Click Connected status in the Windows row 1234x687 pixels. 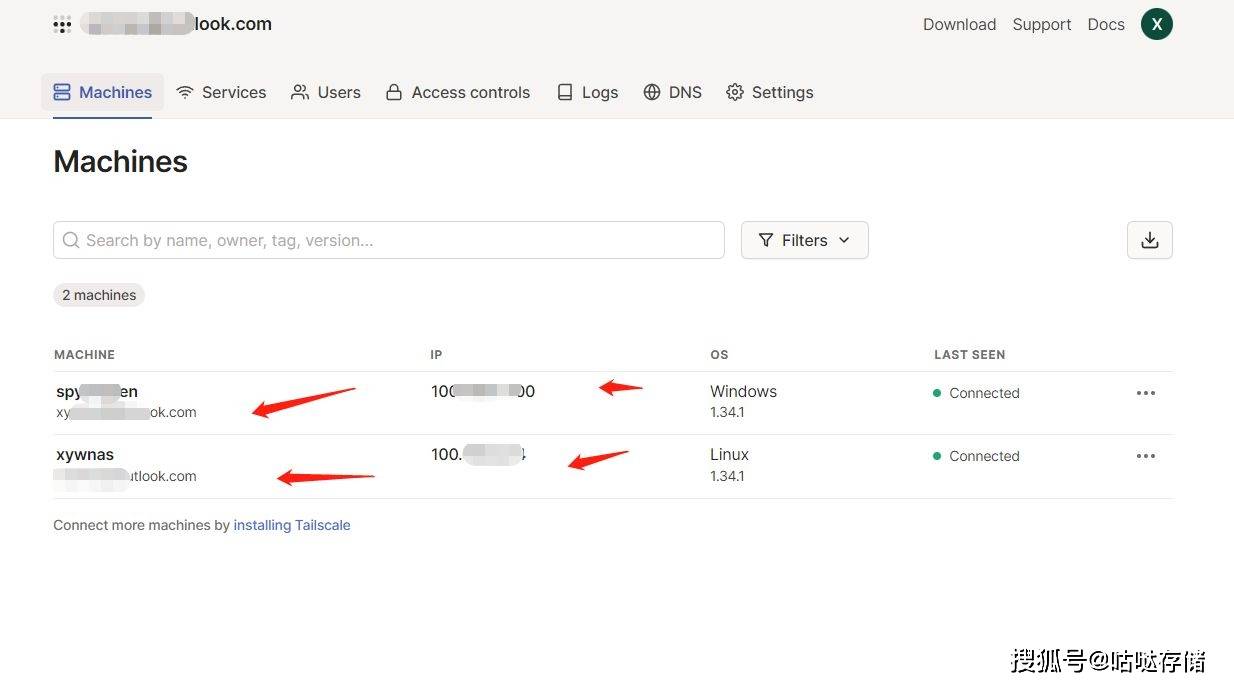click(x=976, y=393)
